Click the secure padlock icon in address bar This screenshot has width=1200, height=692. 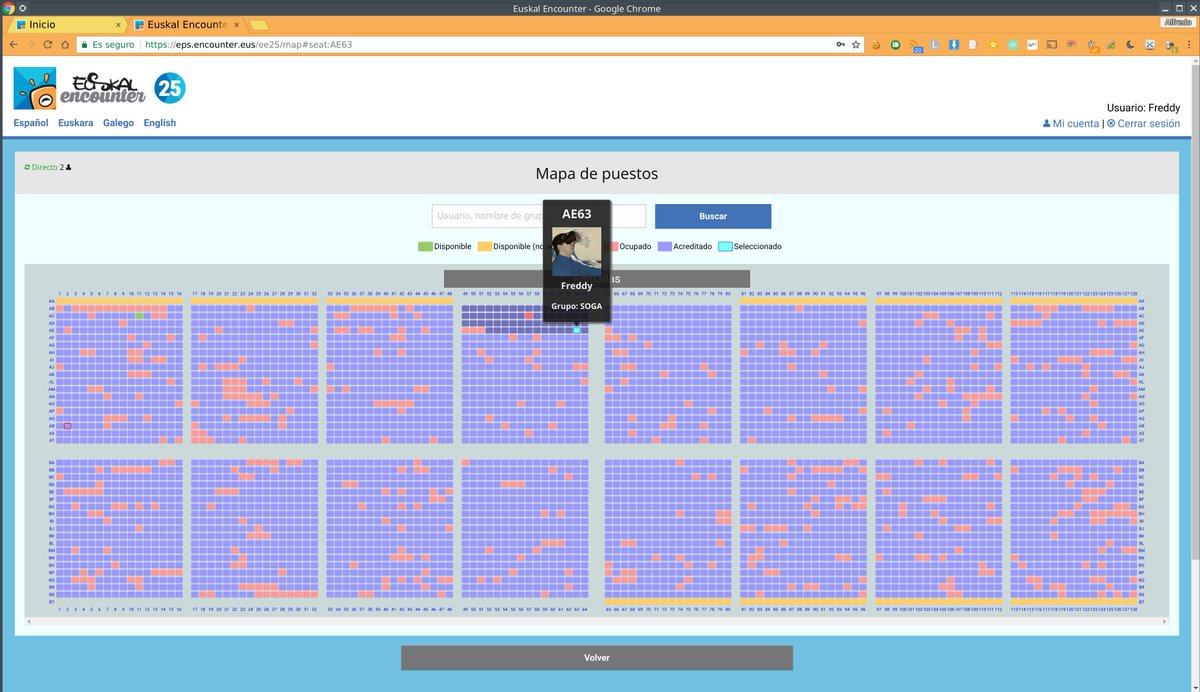84,45
